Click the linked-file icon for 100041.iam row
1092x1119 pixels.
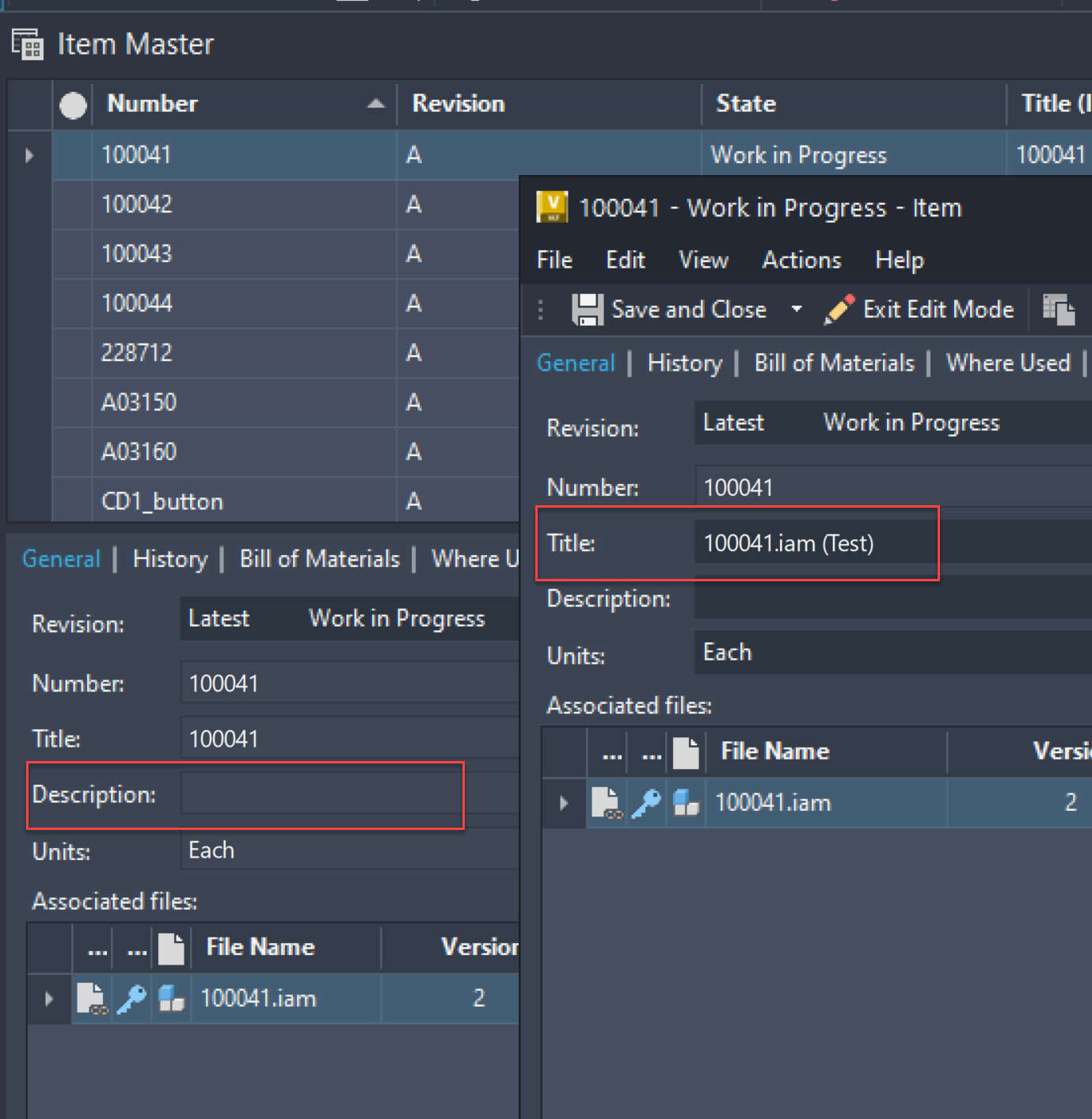click(607, 802)
